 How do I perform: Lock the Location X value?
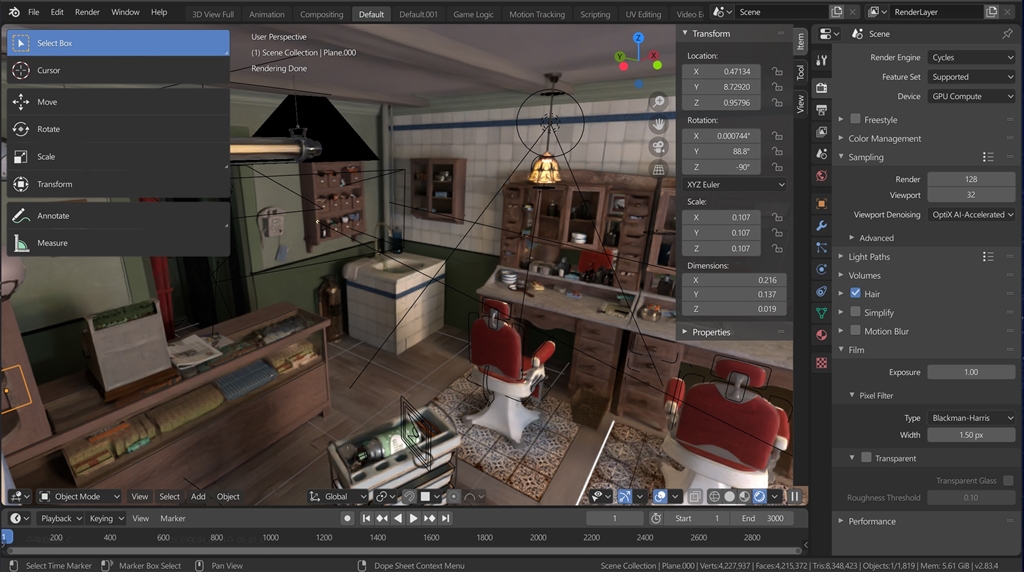point(776,72)
